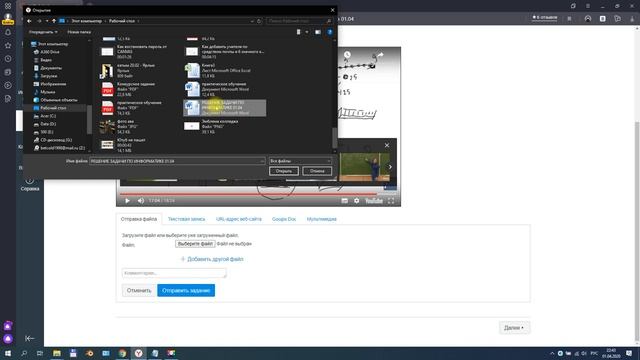640x360 pixels.
Task: Open help in the file dialog
Action: [x=329, y=32]
